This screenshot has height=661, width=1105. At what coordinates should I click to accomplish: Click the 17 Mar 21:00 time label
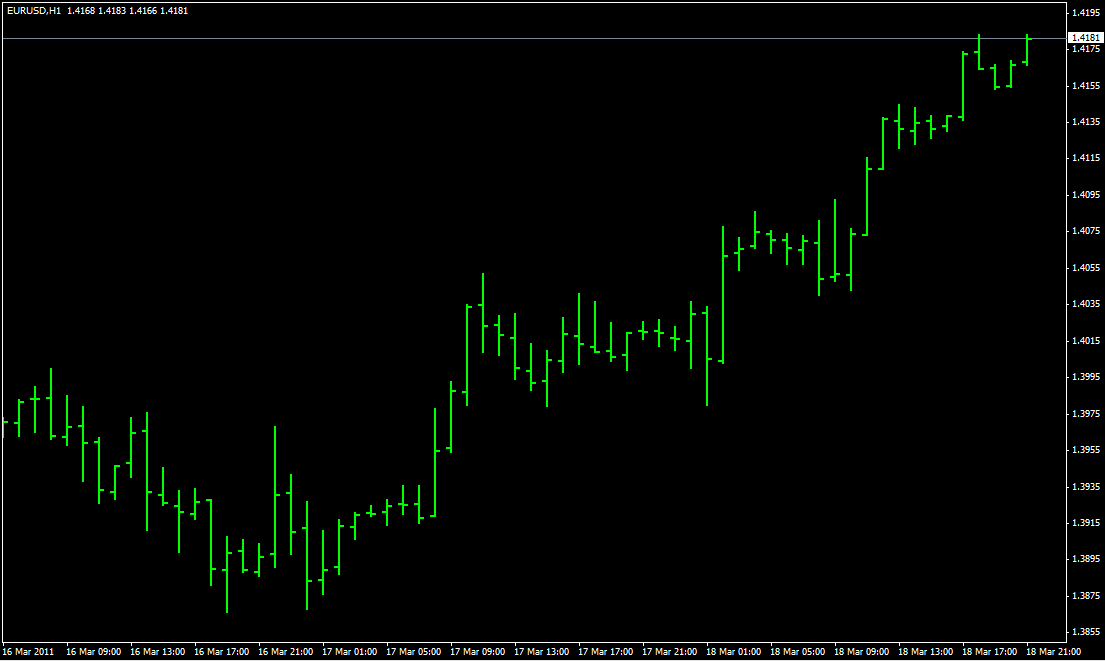669,652
